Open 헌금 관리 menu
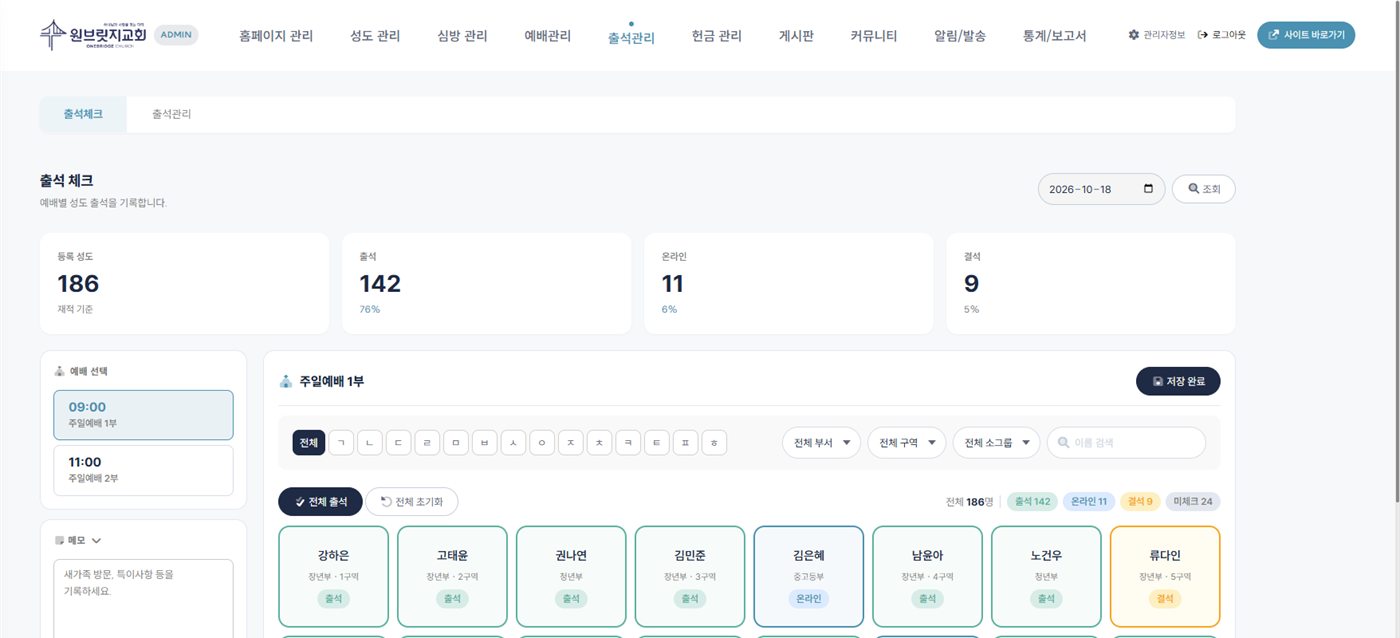 tap(717, 36)
